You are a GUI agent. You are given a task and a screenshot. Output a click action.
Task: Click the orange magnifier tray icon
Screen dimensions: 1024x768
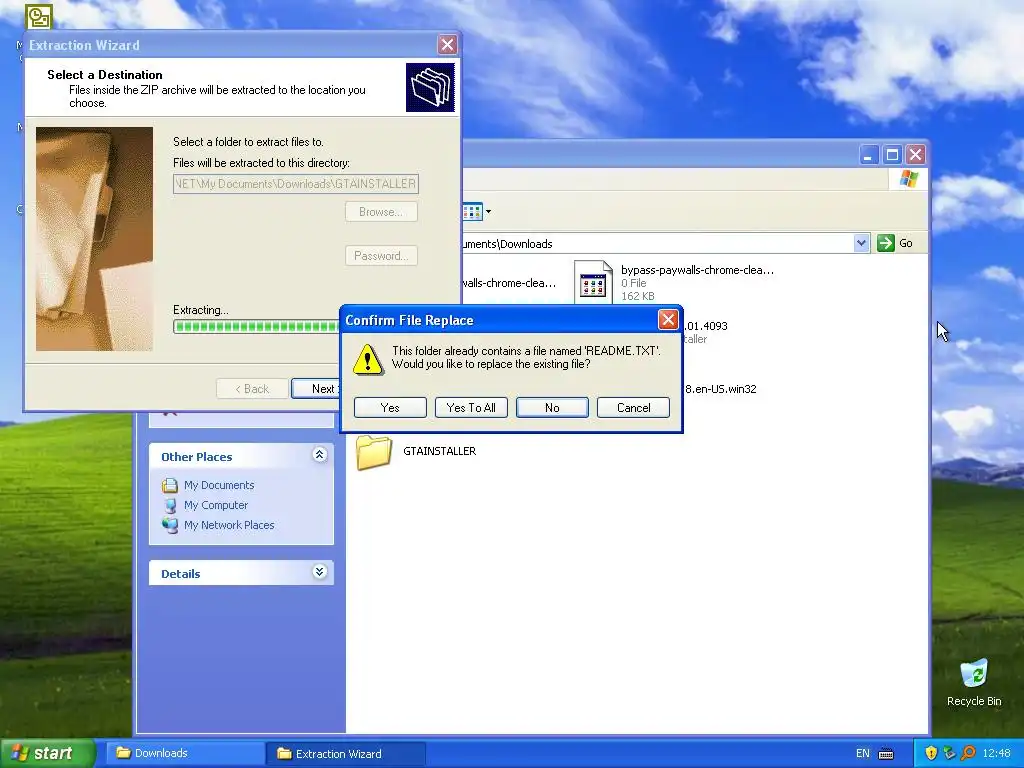click(968, 754)
